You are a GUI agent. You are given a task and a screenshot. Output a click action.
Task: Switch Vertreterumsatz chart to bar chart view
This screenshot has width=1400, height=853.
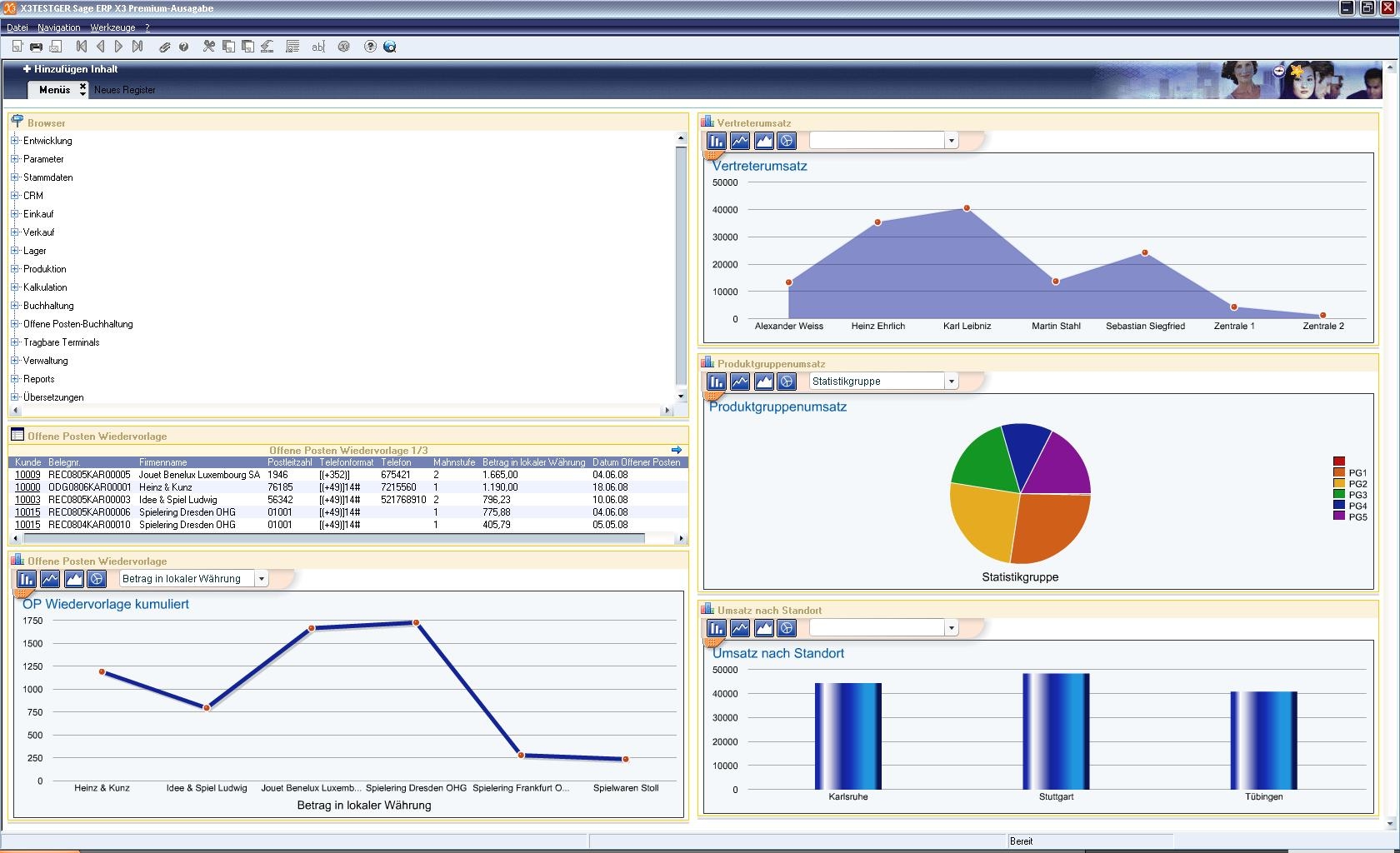point(716,141)
